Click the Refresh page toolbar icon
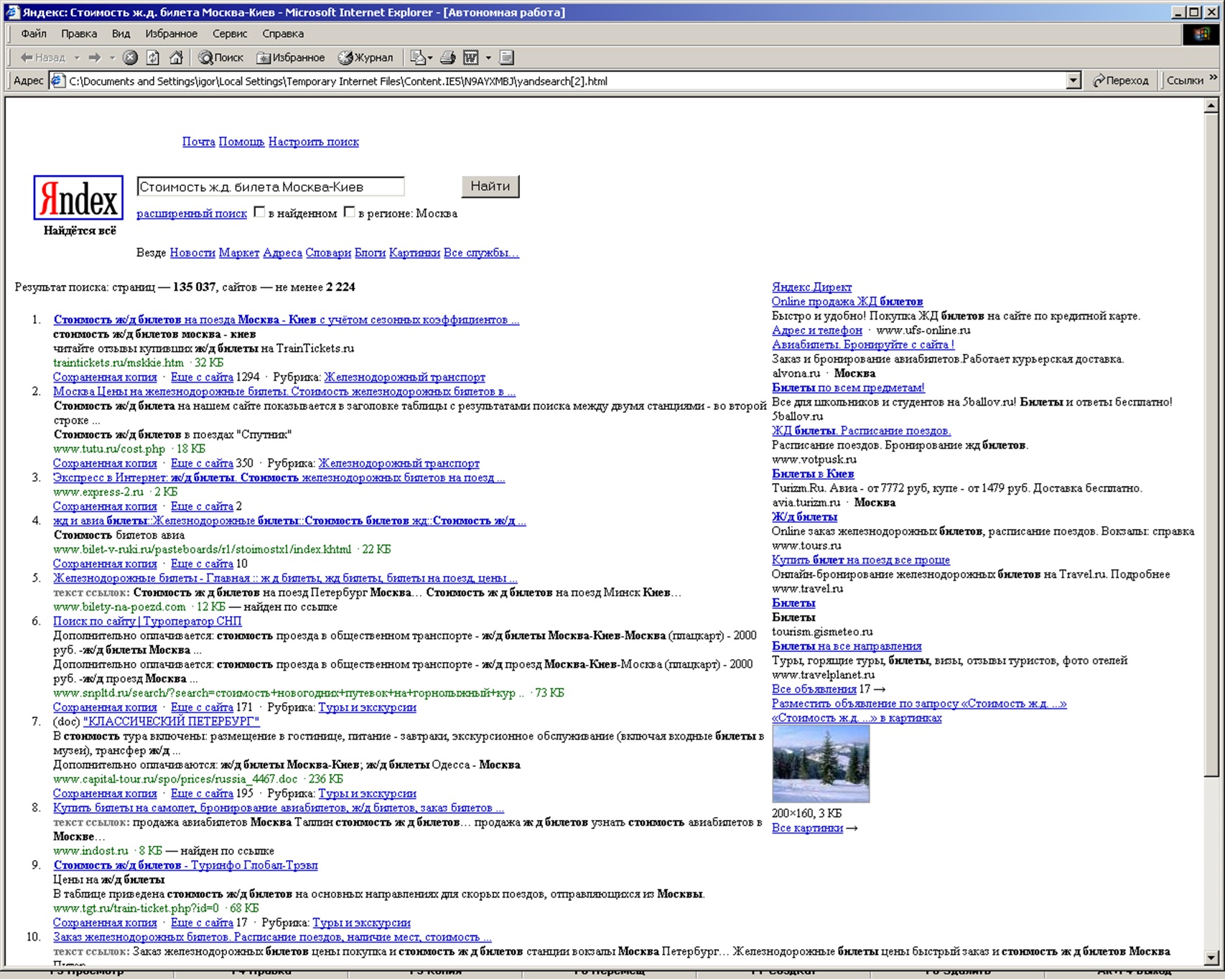 153,57
